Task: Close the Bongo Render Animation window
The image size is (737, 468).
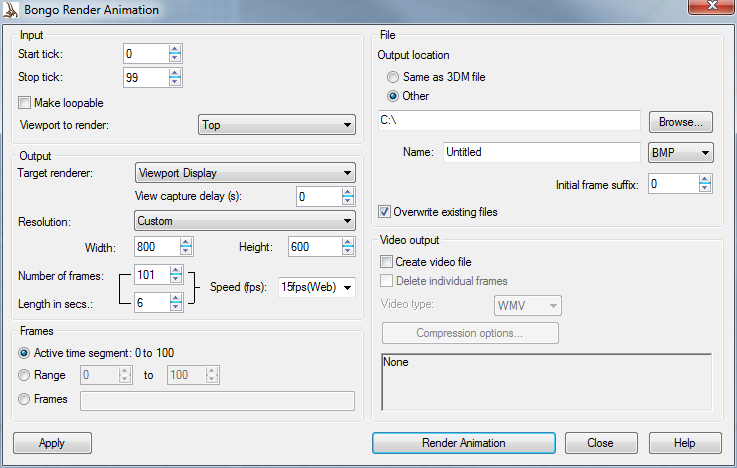Action: [712, 7]
